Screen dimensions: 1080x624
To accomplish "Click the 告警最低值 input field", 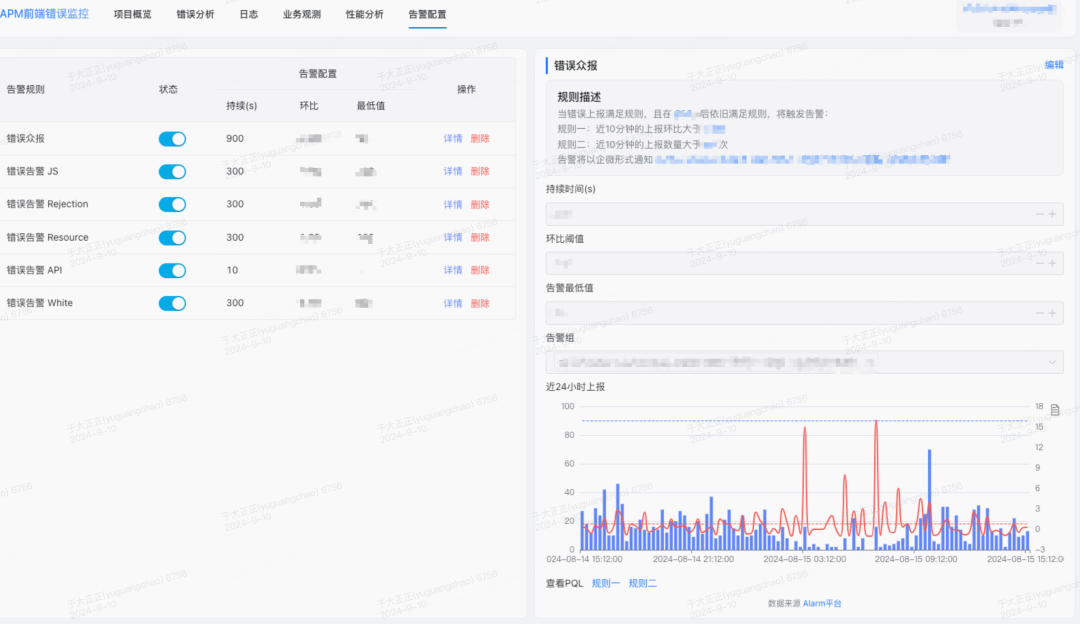I will 804,313.
